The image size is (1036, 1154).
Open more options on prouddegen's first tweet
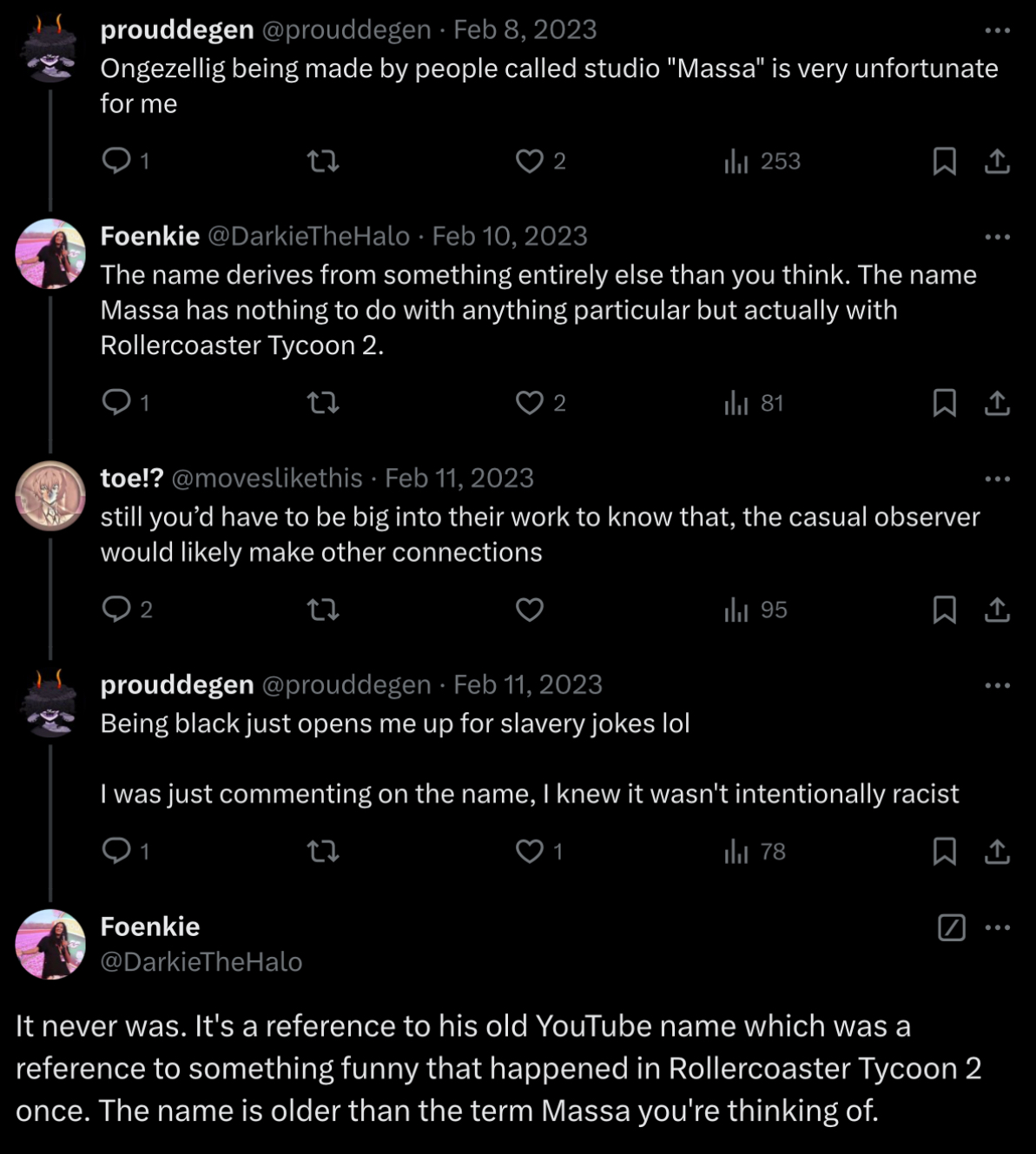[x=998, y=30]
